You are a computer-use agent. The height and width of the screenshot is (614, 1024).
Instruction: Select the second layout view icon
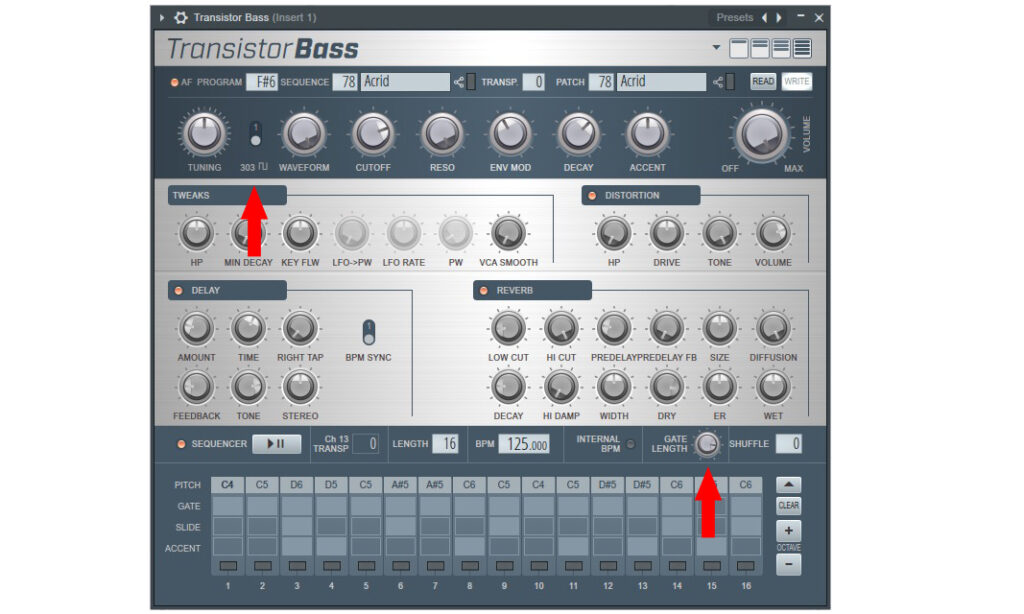tap(760, 48)
